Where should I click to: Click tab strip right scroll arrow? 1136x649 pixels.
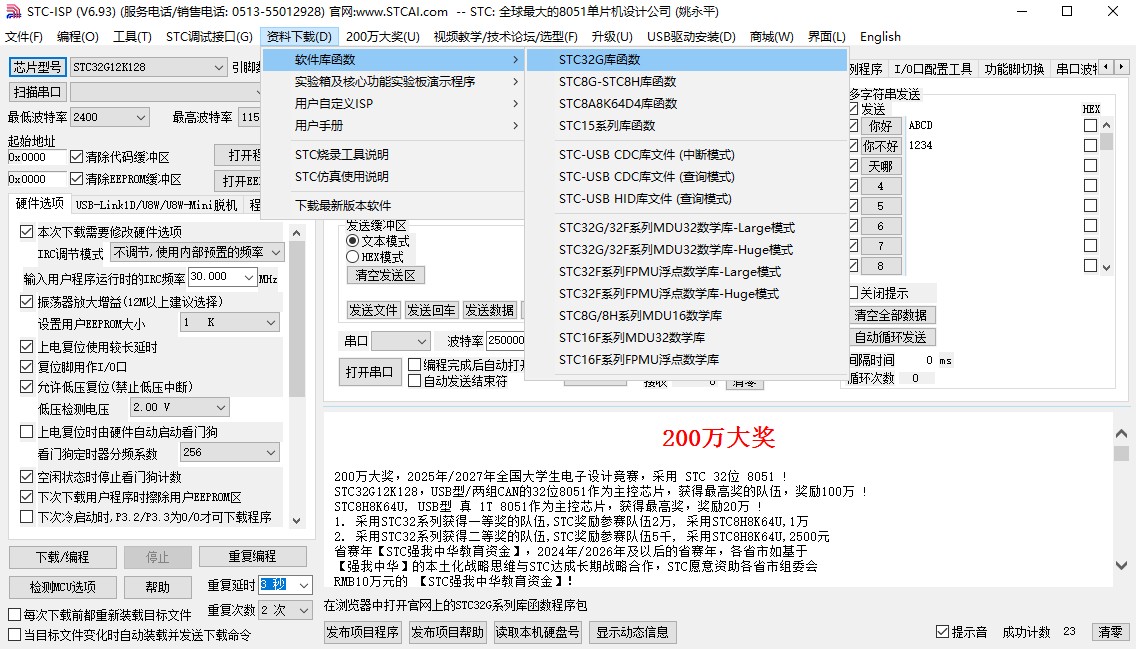pos(1122,67)
